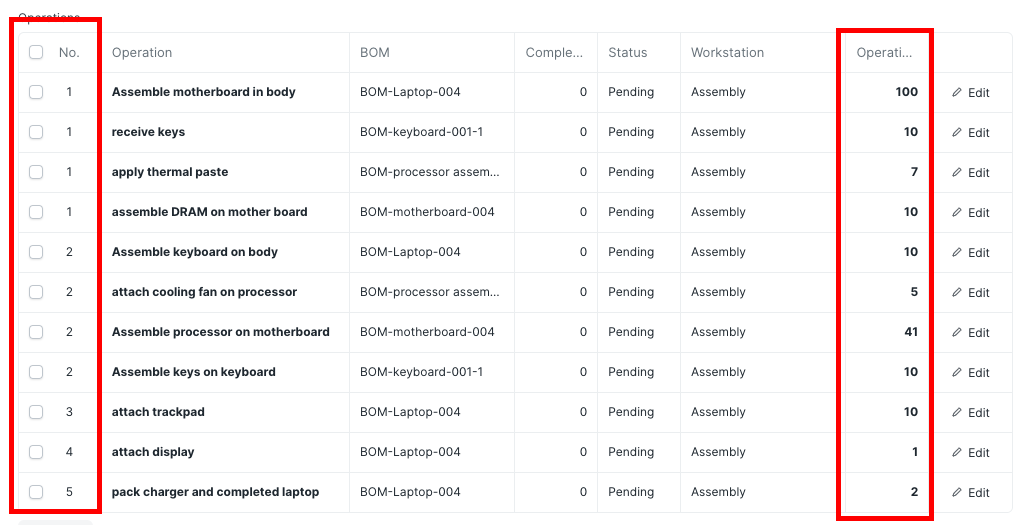Click the Status column header
1028x525 pixels.
627,52
